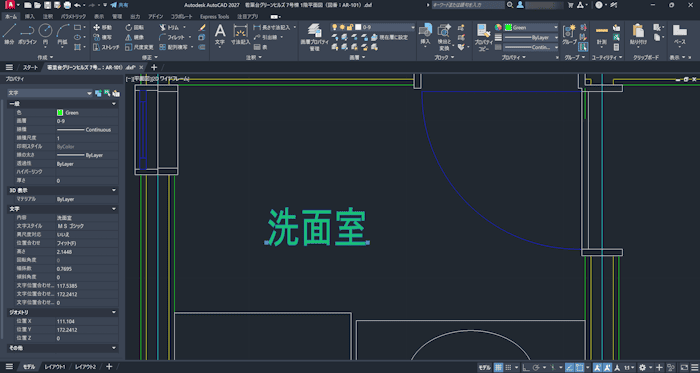Open the Express Tools ribbon tab
700x373 pixels.
point(215,17)
